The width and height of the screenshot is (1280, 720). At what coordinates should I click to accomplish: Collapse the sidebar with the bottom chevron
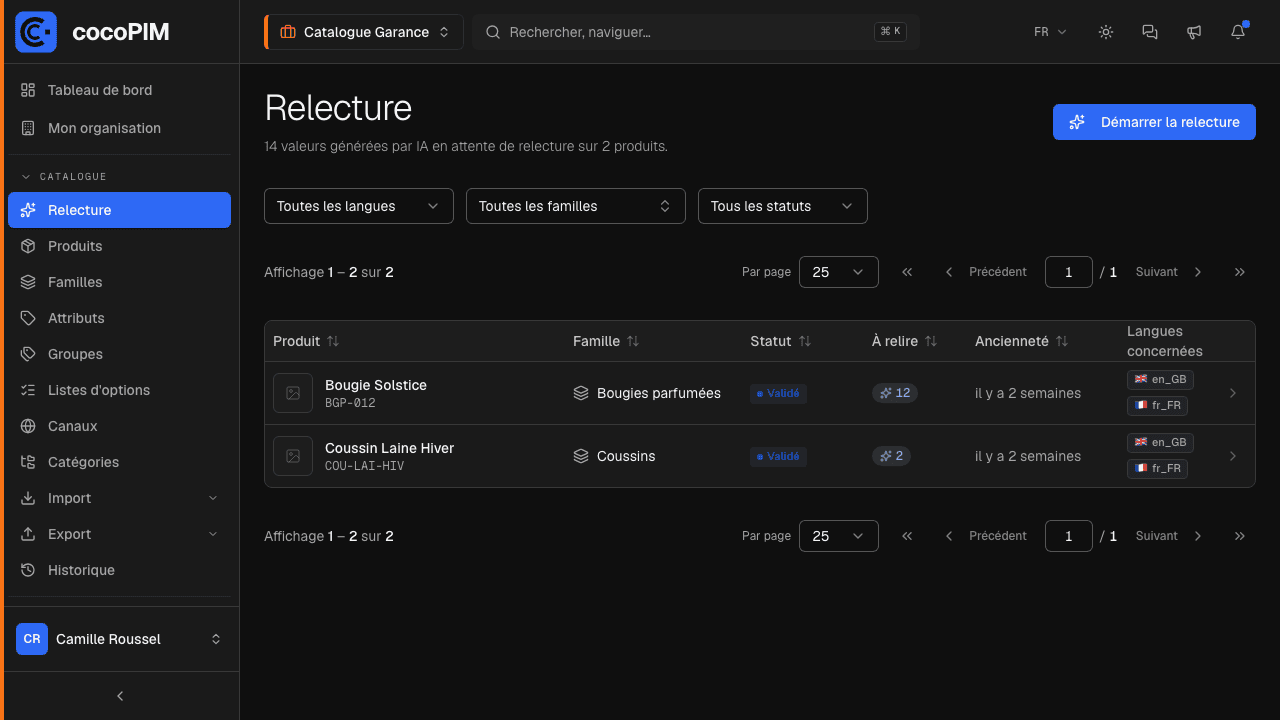click(x=120, y=696)
